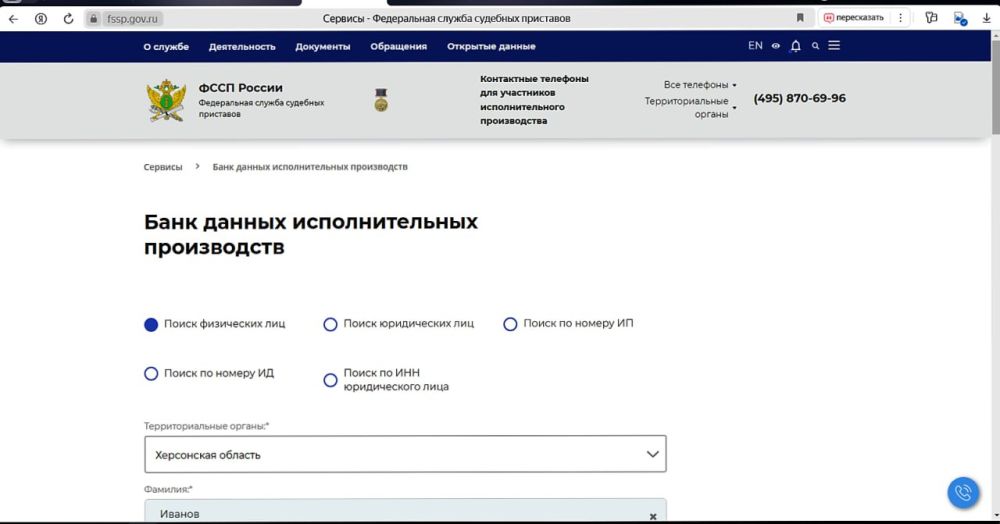This screenshot has height=524, width=1000.
Task: Select 'Поиск юридических лиц' radio option
Action: (x=331, y=324)
